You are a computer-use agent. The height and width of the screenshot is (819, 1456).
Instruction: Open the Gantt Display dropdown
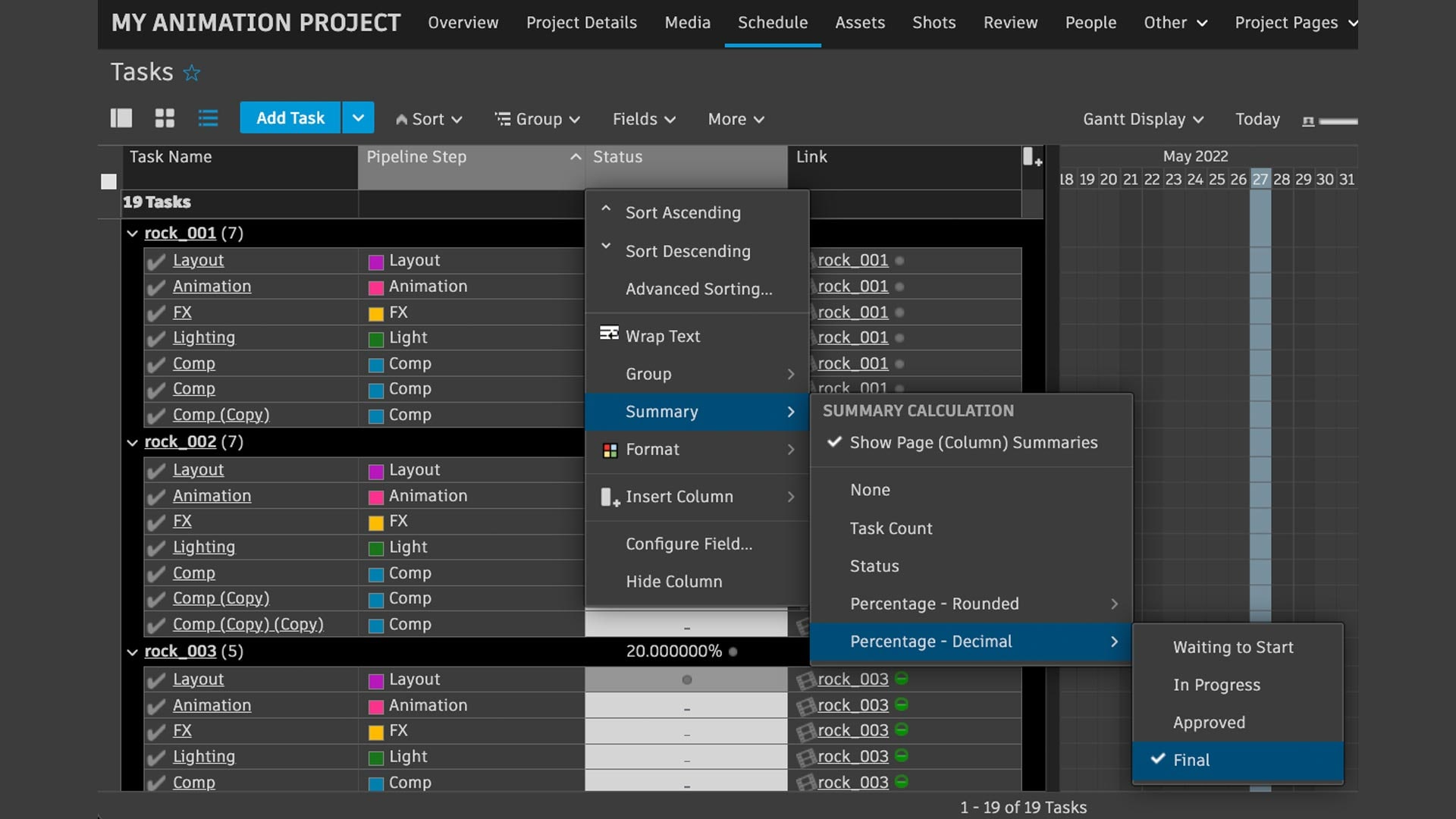pos(1142,119)
